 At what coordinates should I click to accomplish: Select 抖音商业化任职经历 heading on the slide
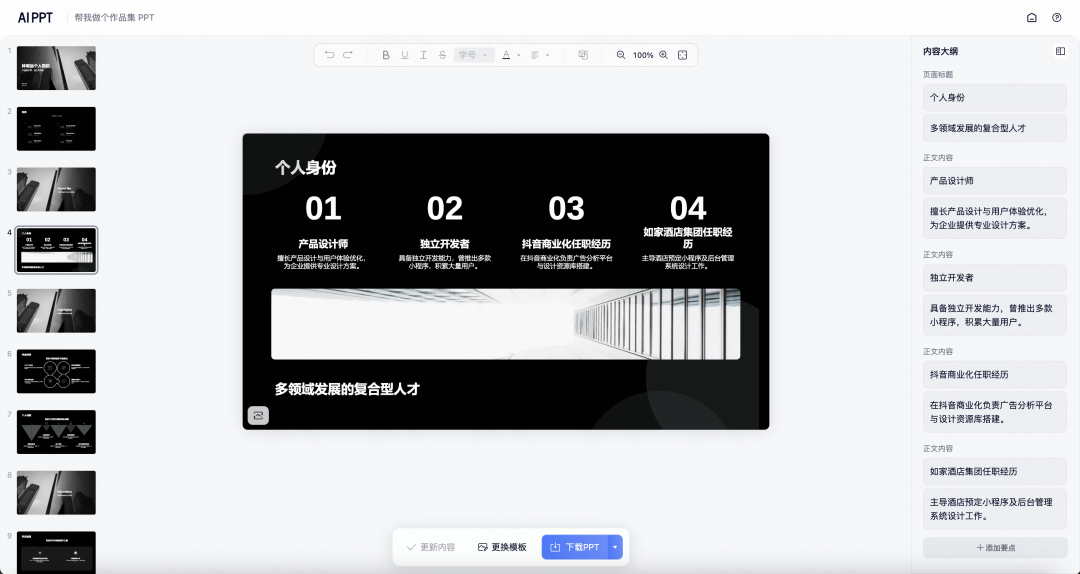(566, 244)
